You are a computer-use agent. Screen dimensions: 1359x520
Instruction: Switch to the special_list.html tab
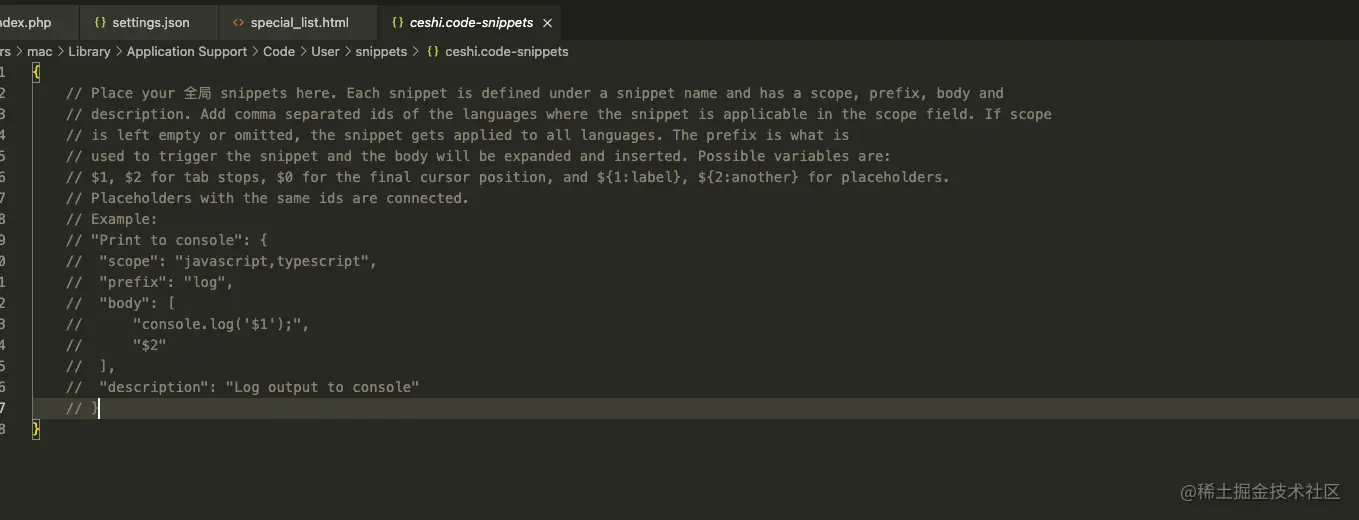(x=299, y=22)
